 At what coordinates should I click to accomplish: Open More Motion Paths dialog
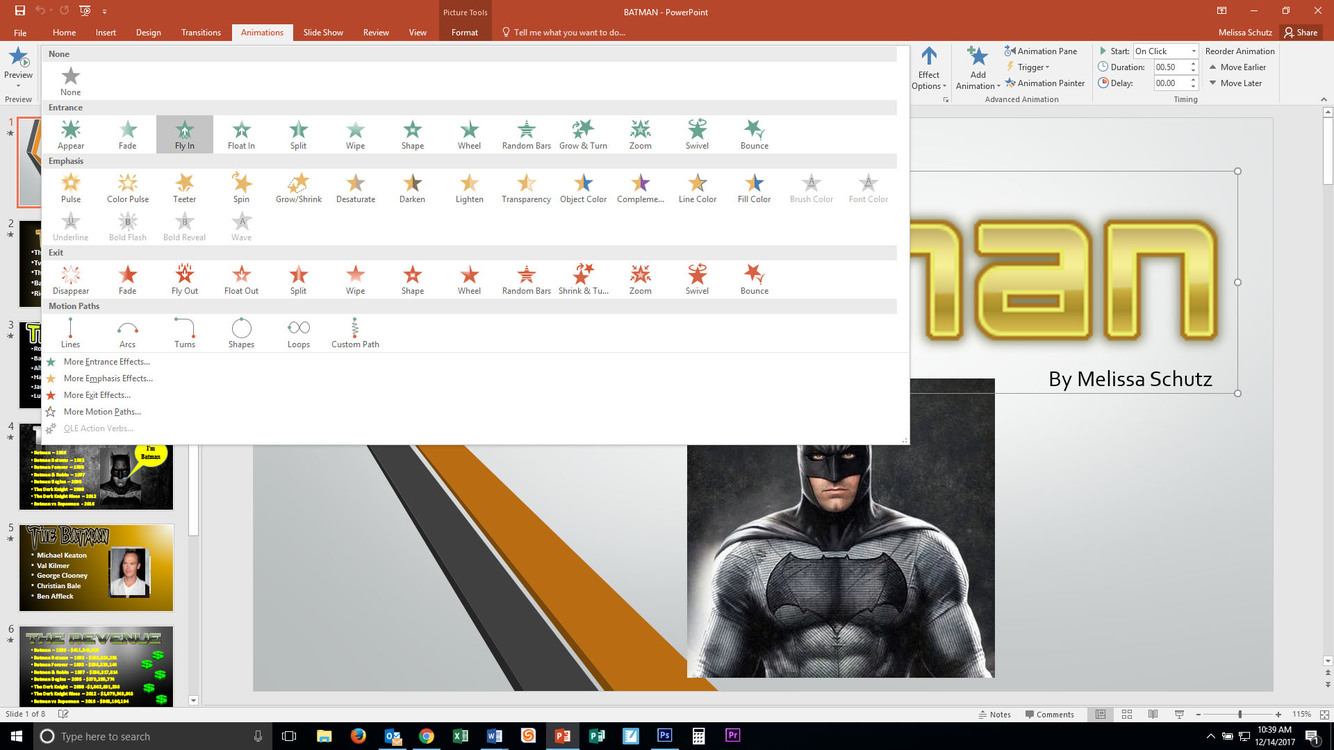click(101, 411)
